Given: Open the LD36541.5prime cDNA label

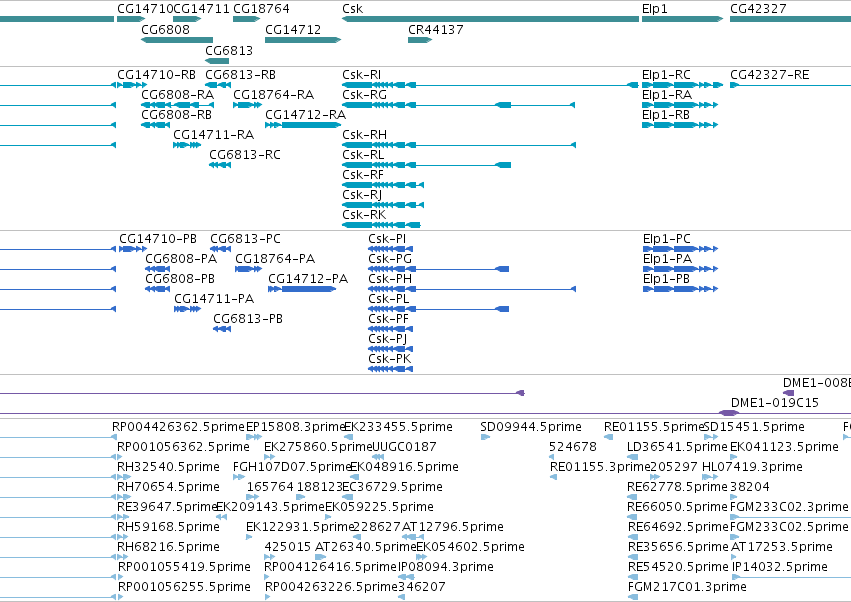Looking at the screenshot, I should pyautogui.click(x=677, y=447).
